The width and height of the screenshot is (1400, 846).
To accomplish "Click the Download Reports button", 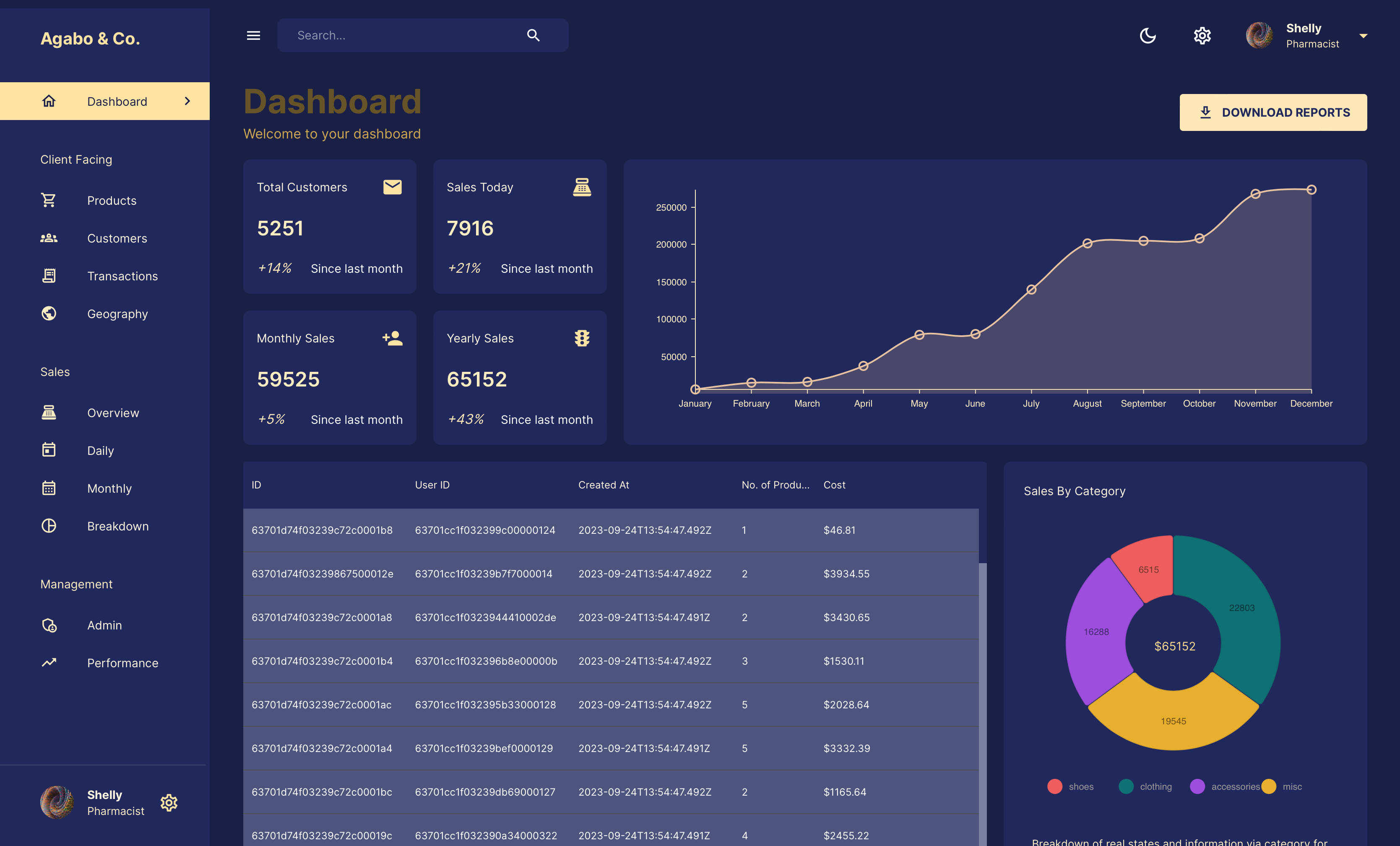I will pos(1273,112).
